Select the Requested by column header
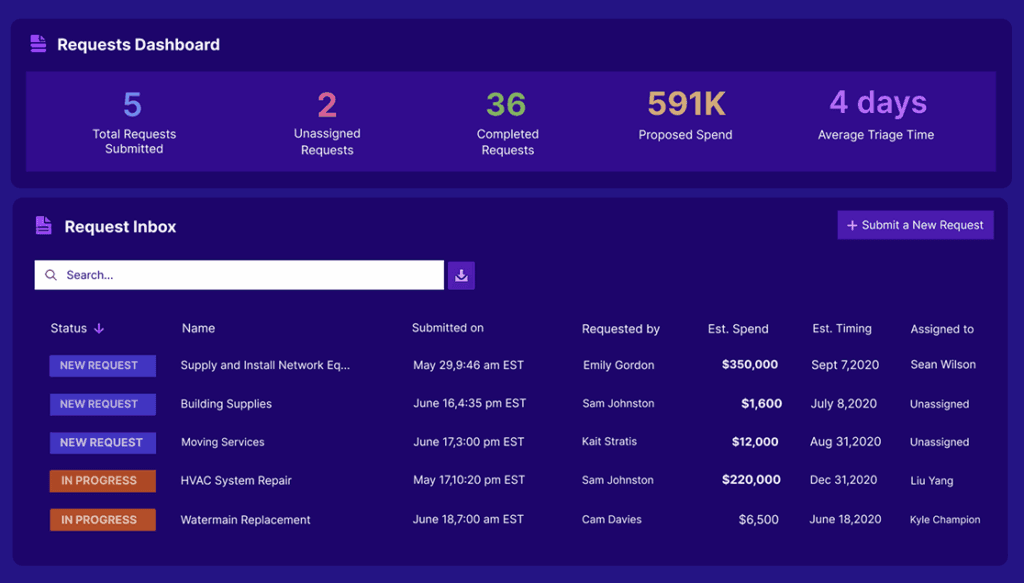This screenshot has height=583, width=1024. point(620,328)
